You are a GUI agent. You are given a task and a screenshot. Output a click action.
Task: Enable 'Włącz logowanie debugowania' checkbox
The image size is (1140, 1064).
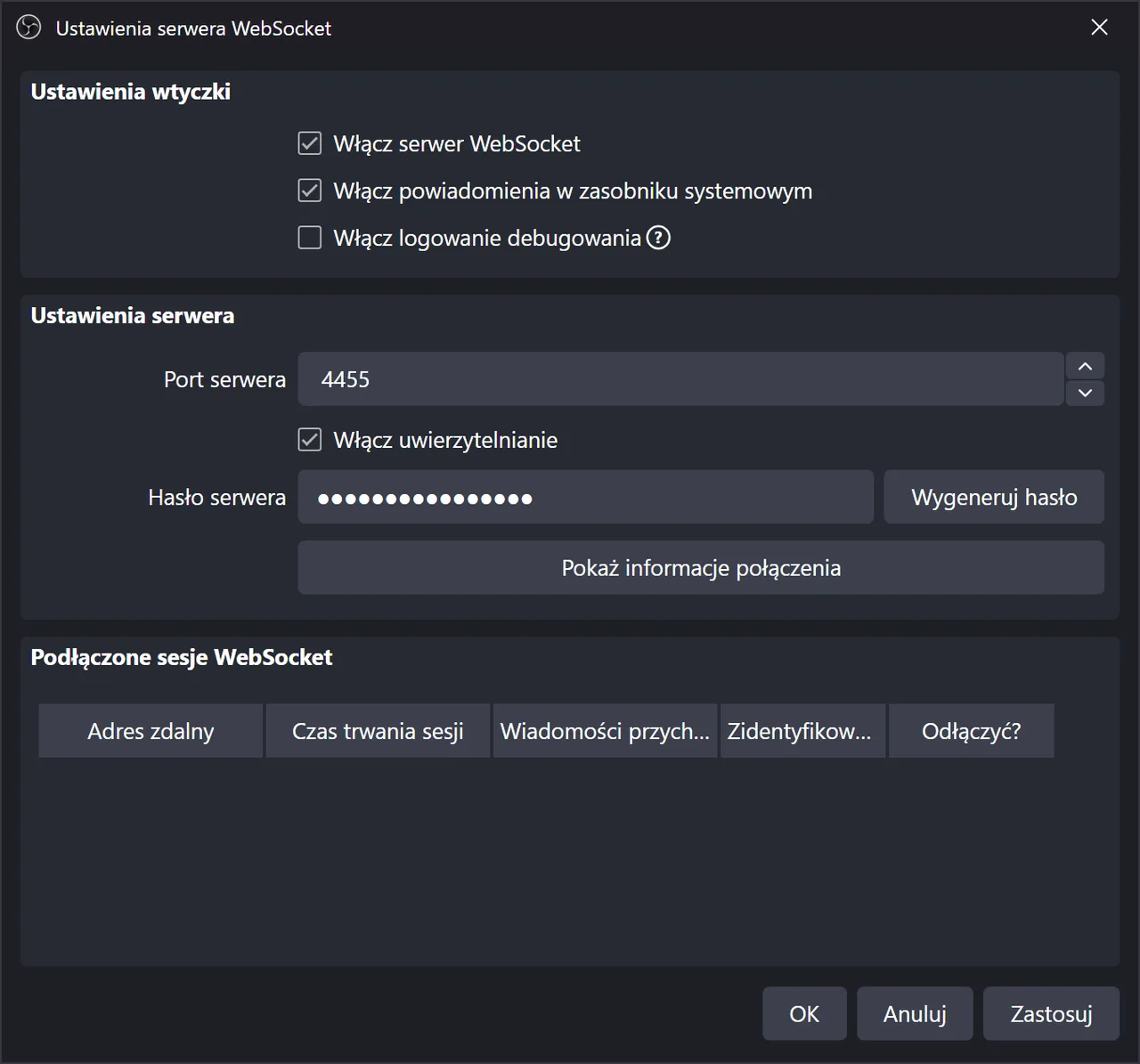309,238
